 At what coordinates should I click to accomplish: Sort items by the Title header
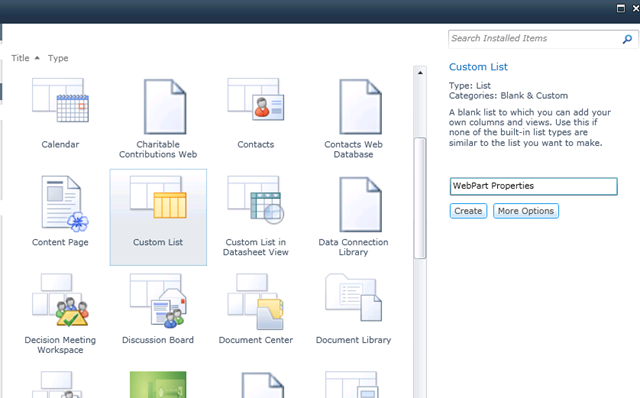[x=20, y=58]
